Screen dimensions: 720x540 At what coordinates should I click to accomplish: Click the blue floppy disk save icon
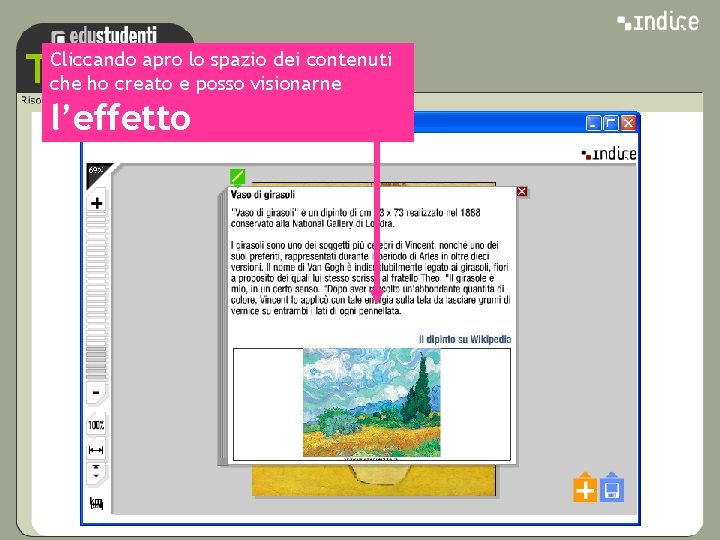(612, 488)
